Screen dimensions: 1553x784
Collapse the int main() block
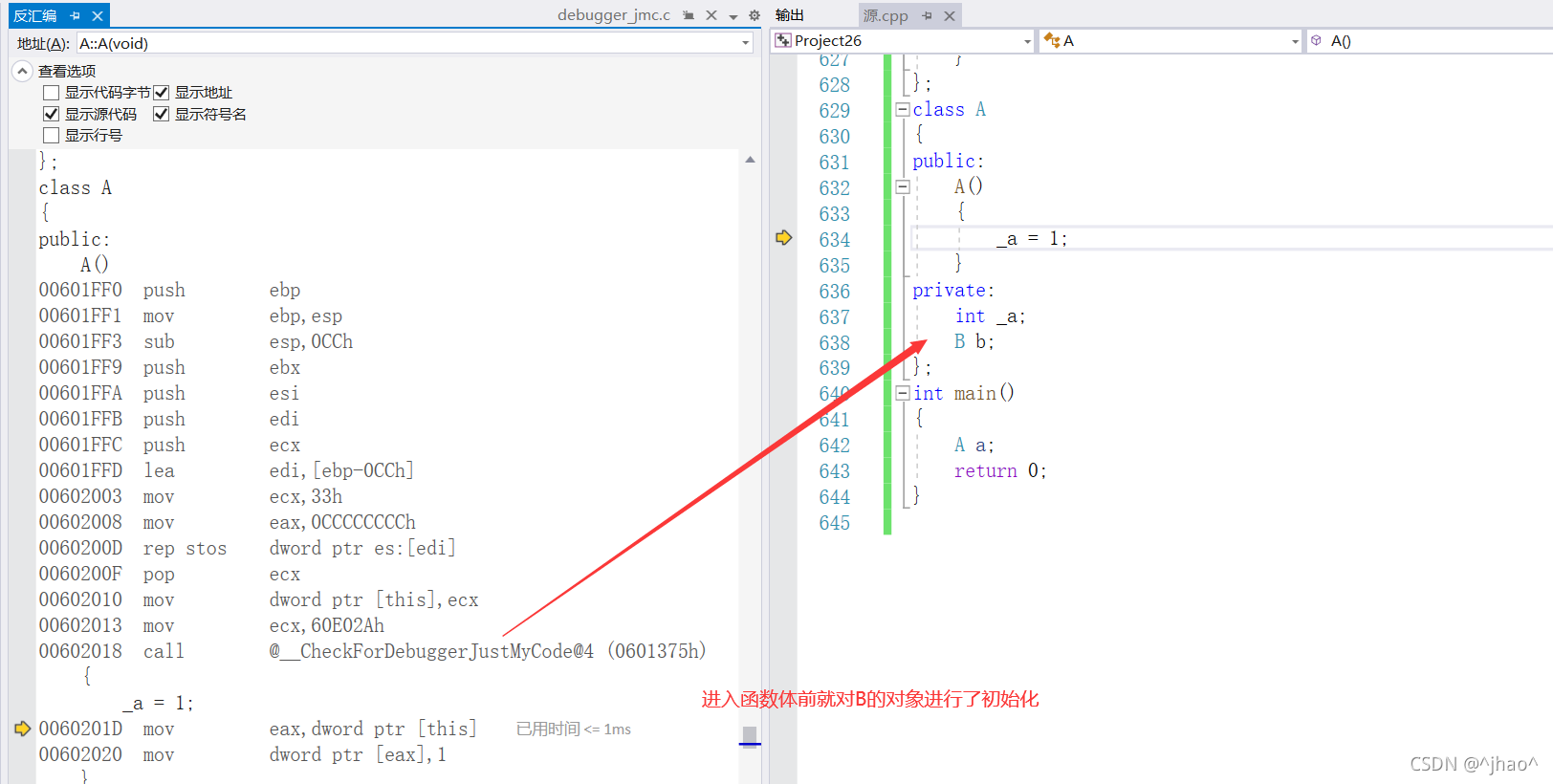point(902,393)
